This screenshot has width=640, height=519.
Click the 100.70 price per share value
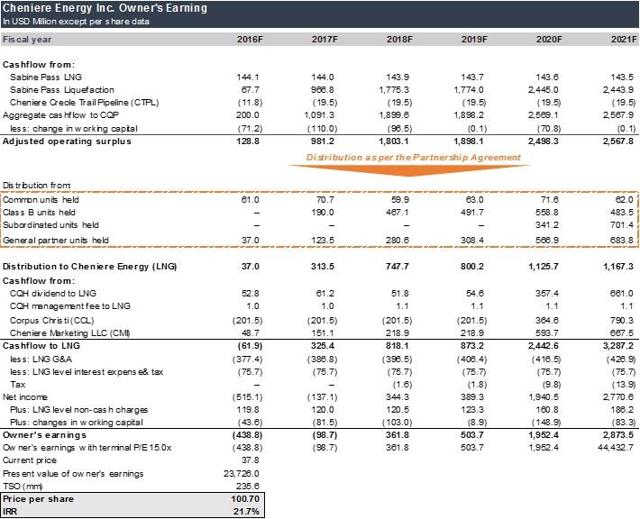[x=245, y=499]
